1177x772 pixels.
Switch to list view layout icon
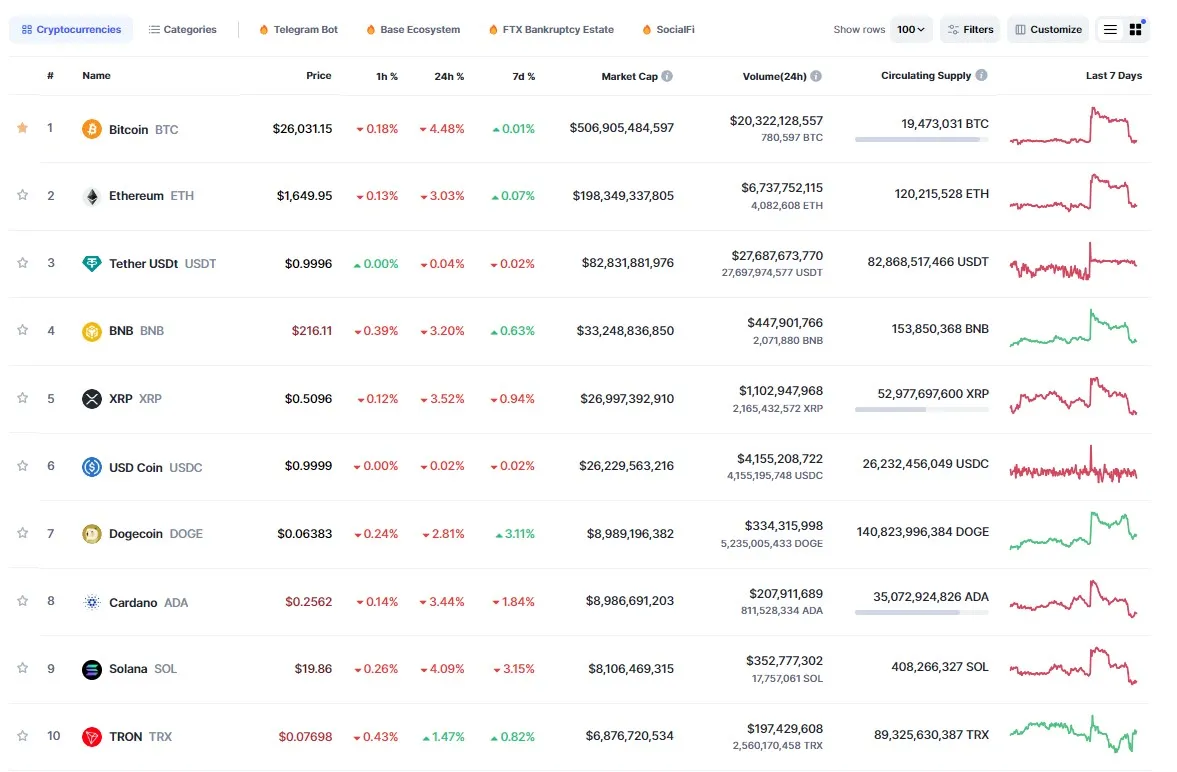click(1110, 29)
